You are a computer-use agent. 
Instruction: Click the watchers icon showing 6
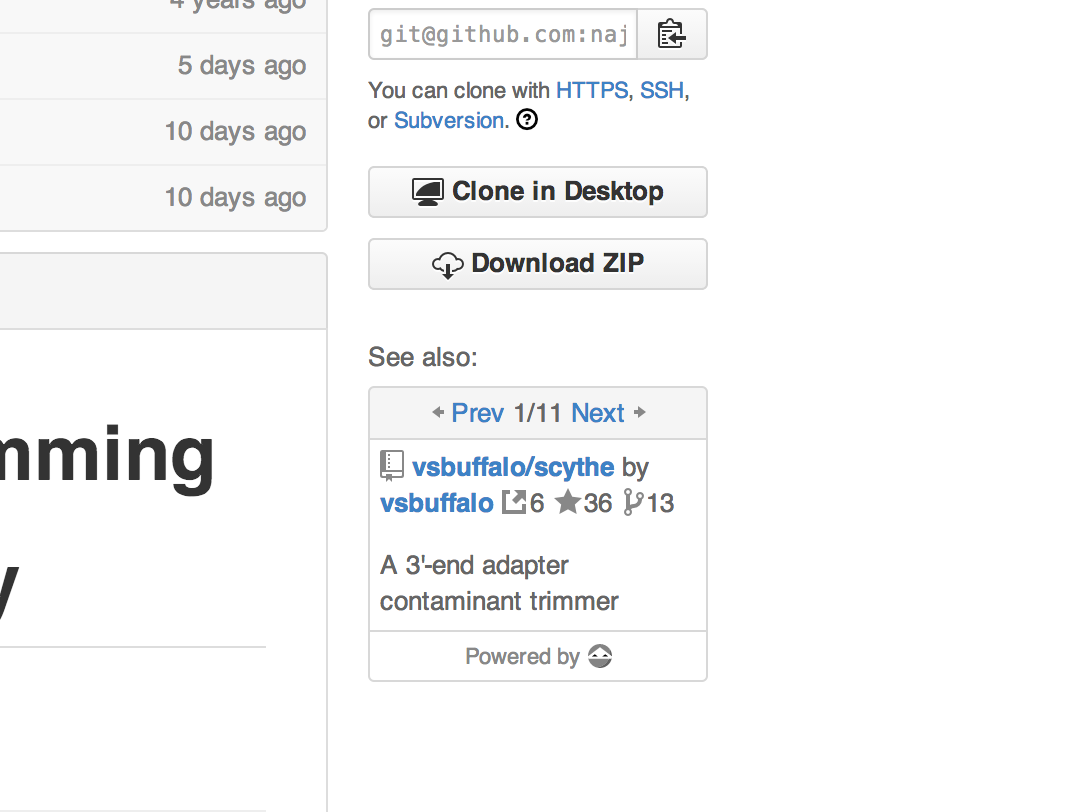(x=514, y=502)
